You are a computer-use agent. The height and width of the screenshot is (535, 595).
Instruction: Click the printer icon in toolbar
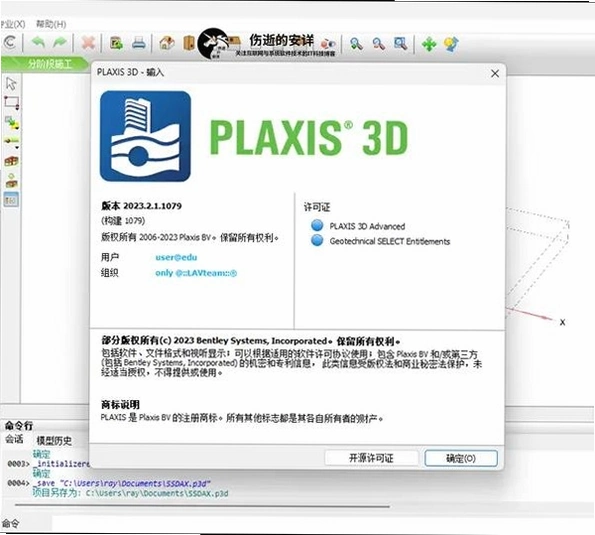139,43
